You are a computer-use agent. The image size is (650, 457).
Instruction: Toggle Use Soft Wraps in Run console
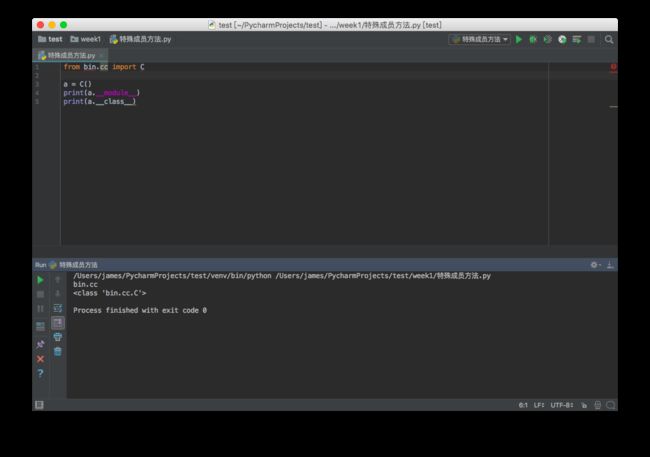tap(58, 308)
